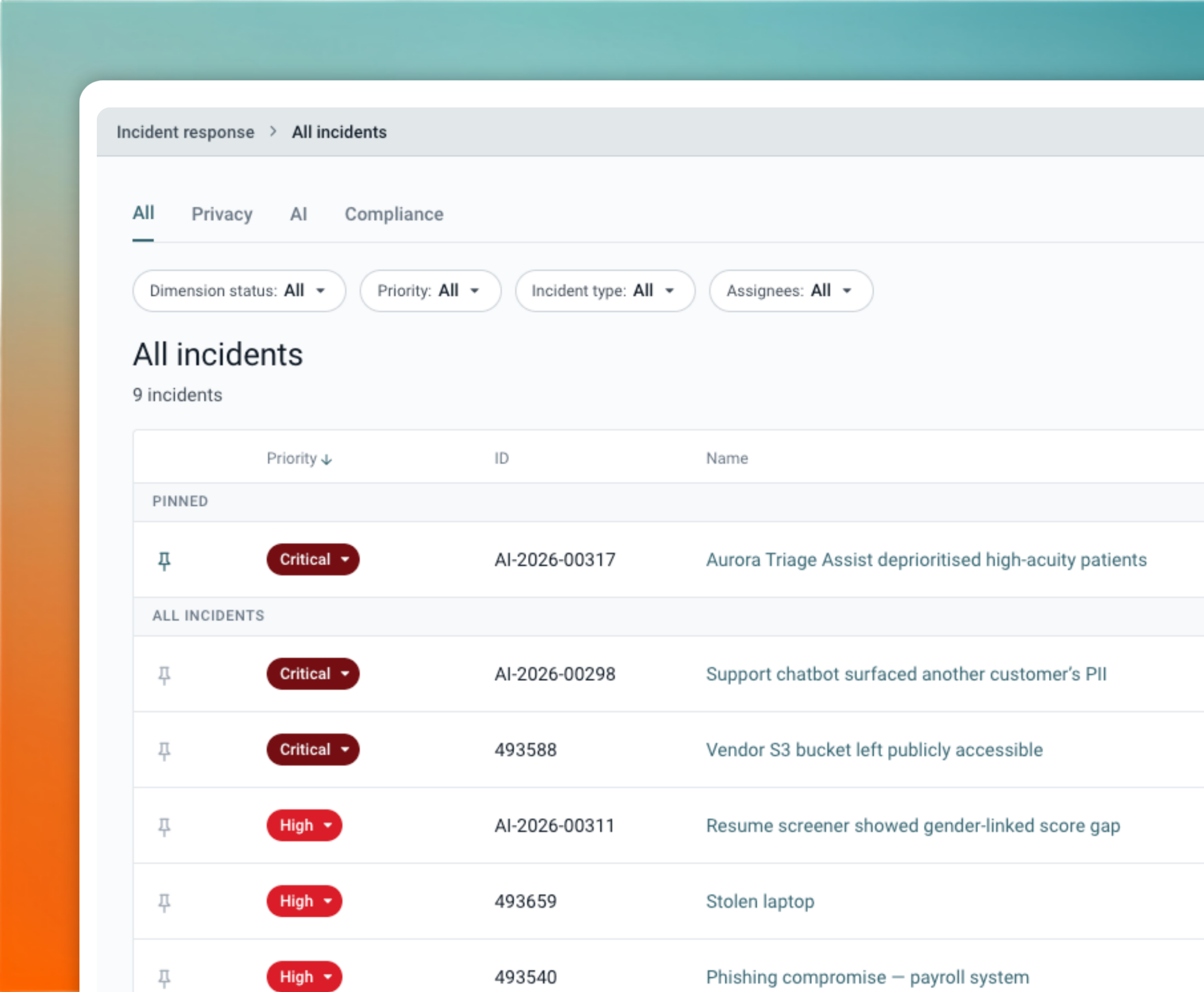This screenshot has height=992, width=1204.
Task: Sort table by Priority column header
Action: [300, 458]
